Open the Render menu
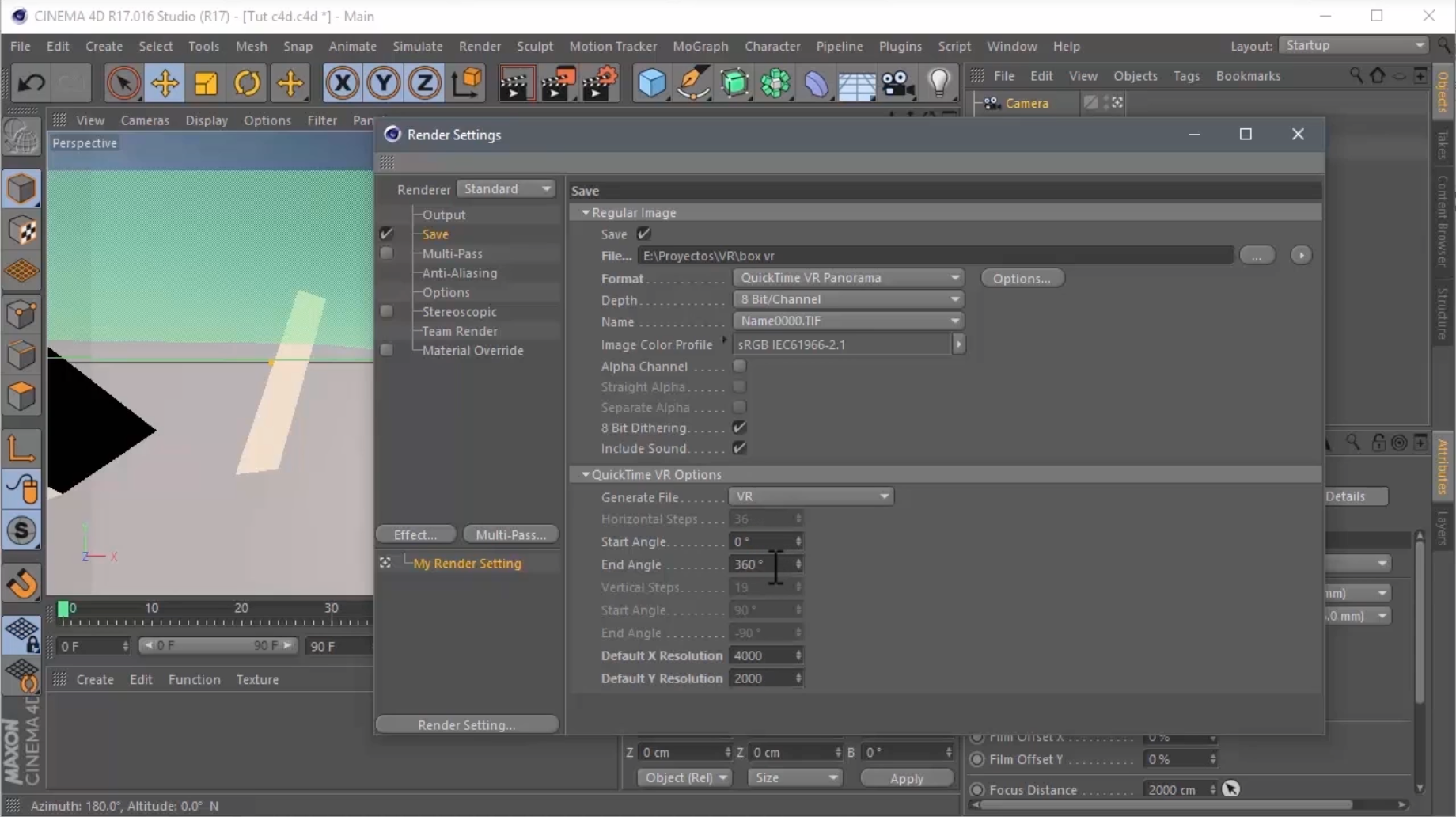The width and height of the screenshot is (1456, 817). 480,46
